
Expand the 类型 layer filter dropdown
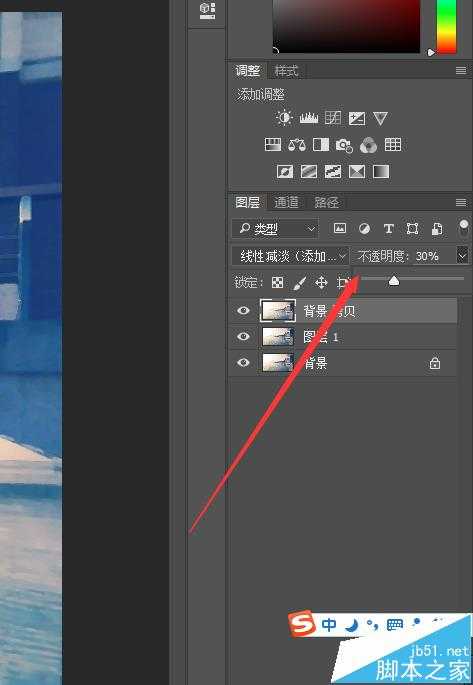click(275, 228)
